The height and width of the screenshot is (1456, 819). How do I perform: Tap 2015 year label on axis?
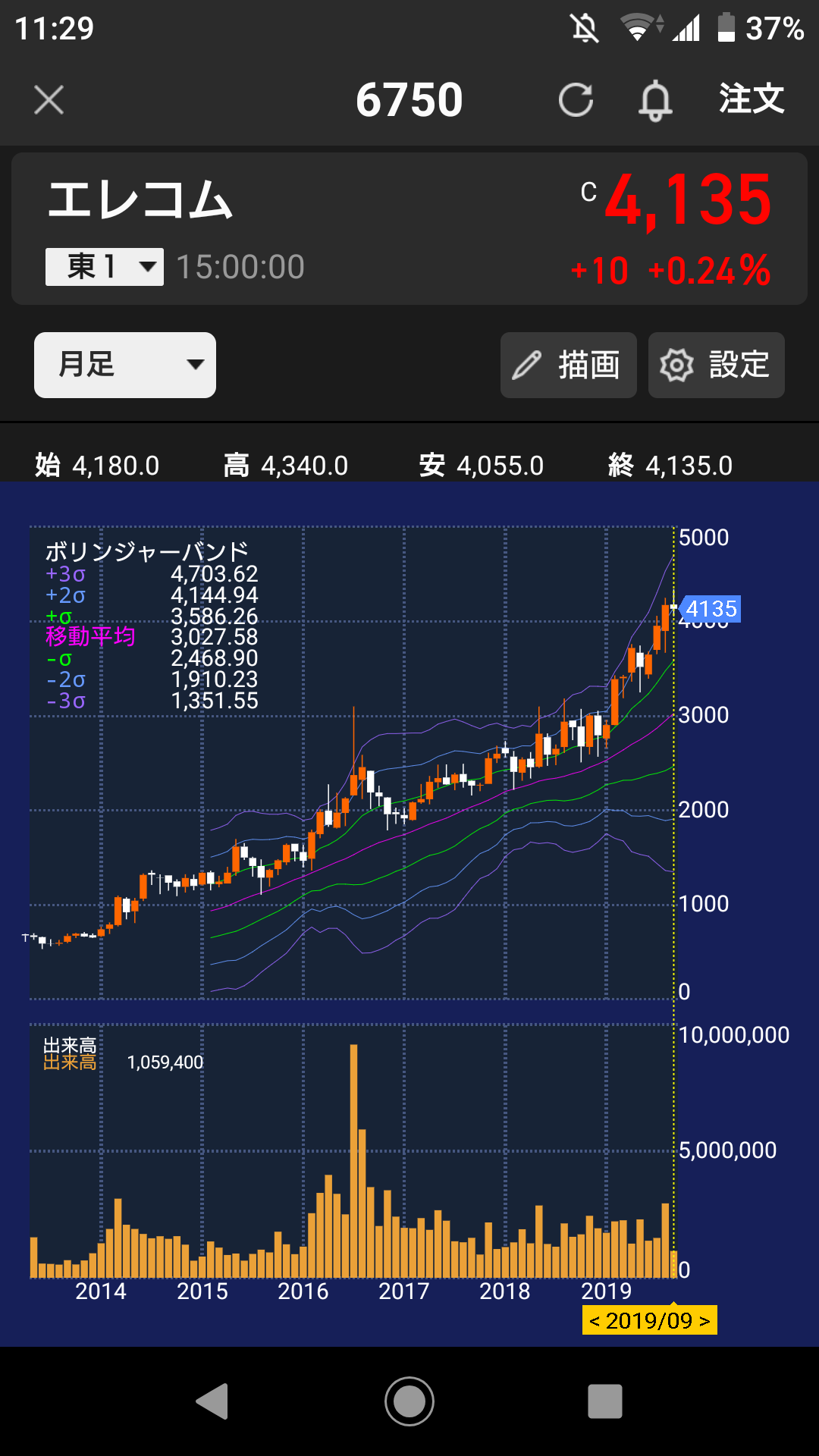pos(202,1291)
